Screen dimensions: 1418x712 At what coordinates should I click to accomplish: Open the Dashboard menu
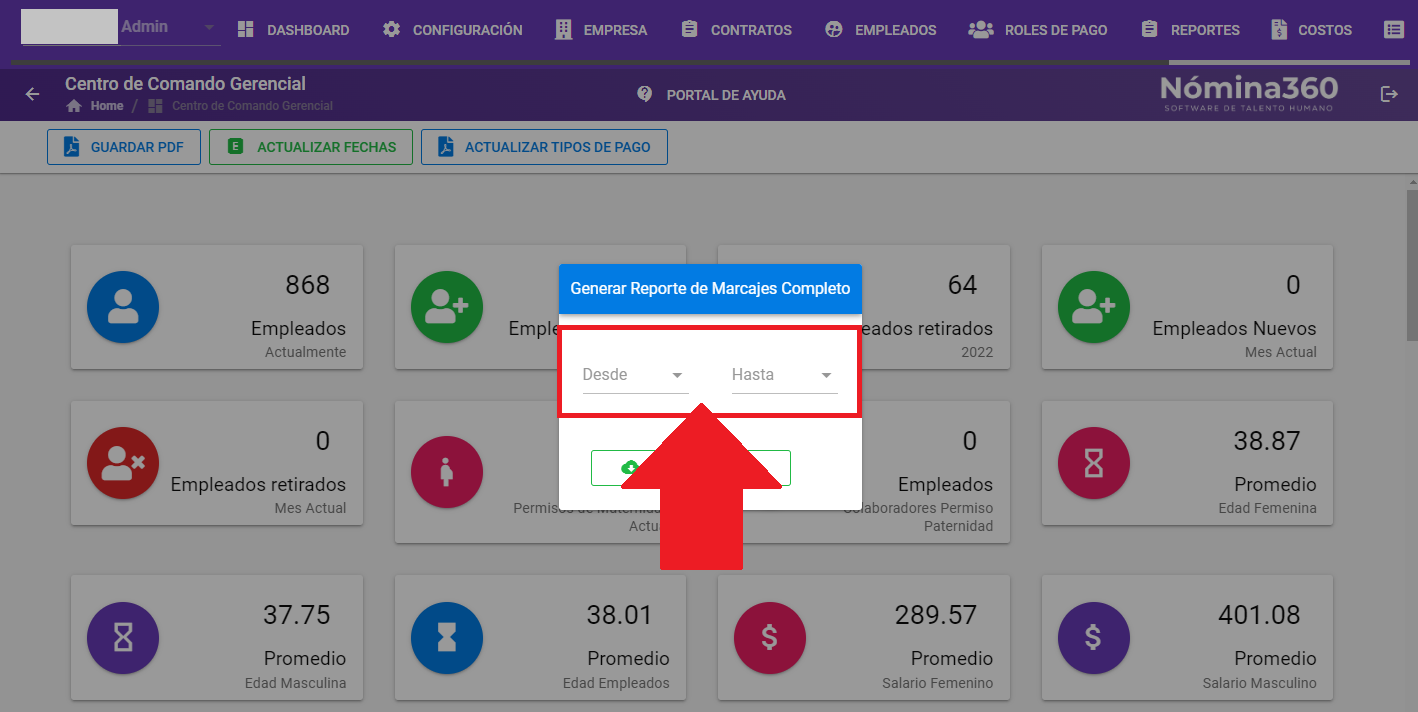tap(293, 30)
